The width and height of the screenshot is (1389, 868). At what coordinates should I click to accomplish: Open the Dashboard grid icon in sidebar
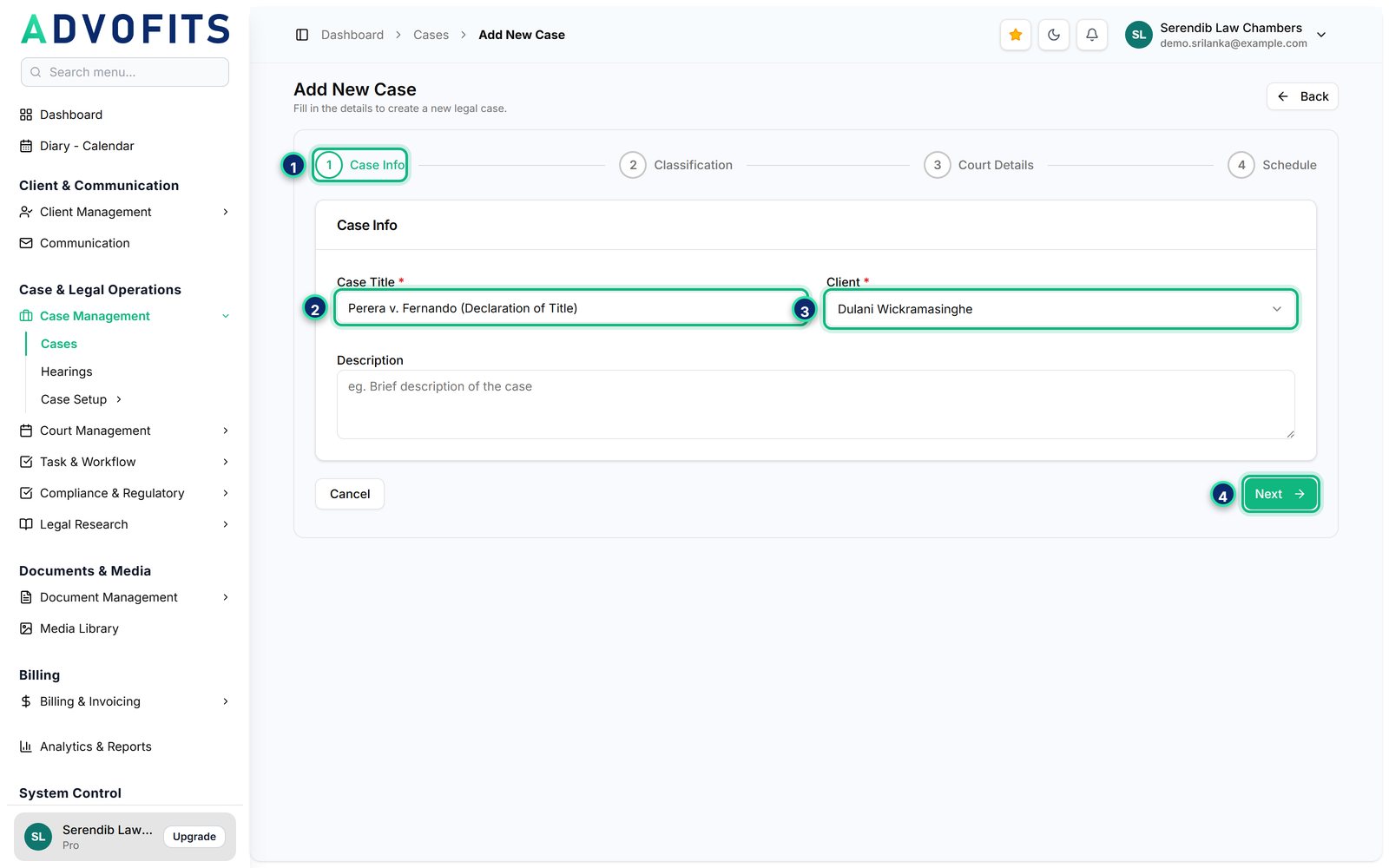(x=26, y=115)
